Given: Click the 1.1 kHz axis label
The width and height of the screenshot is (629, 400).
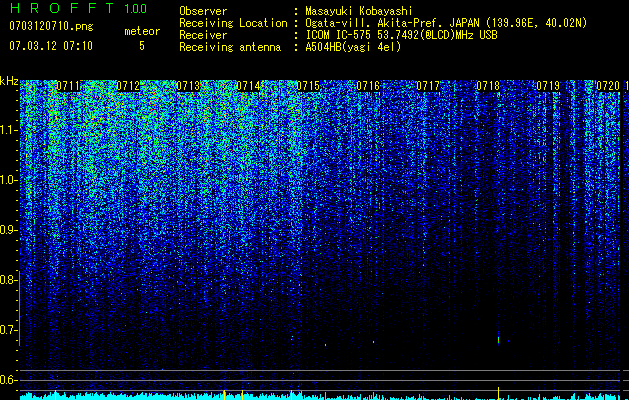Looking at the screenshot, I should point(8,130).
